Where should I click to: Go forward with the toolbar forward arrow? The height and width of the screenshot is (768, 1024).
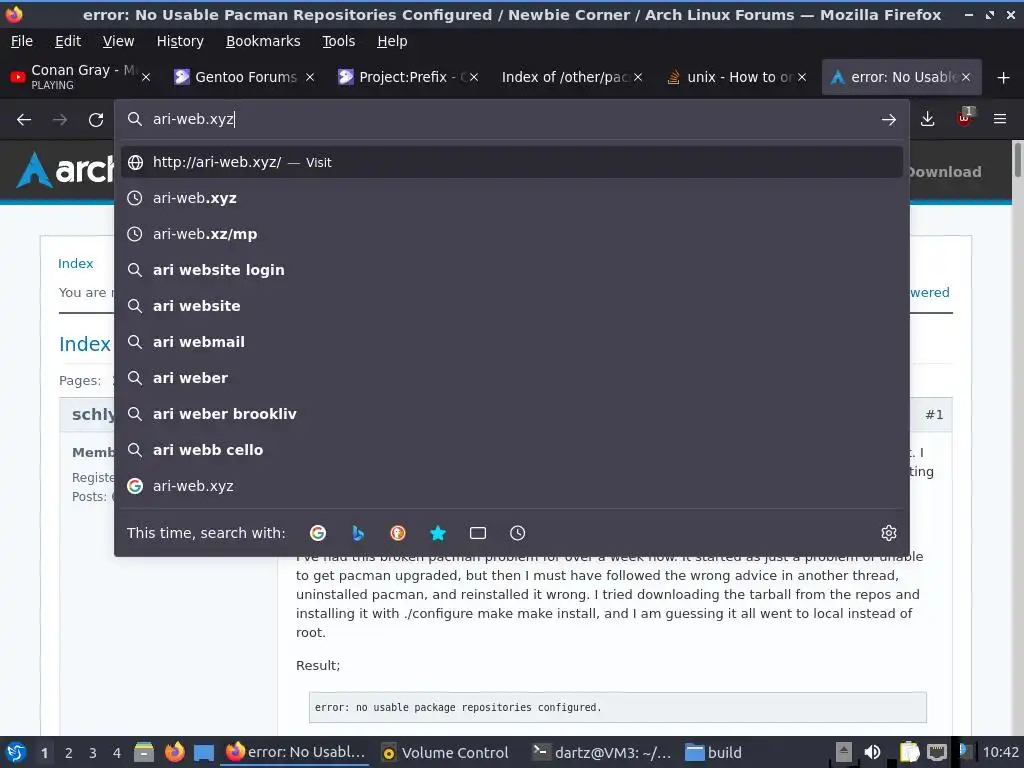(60, 120)
